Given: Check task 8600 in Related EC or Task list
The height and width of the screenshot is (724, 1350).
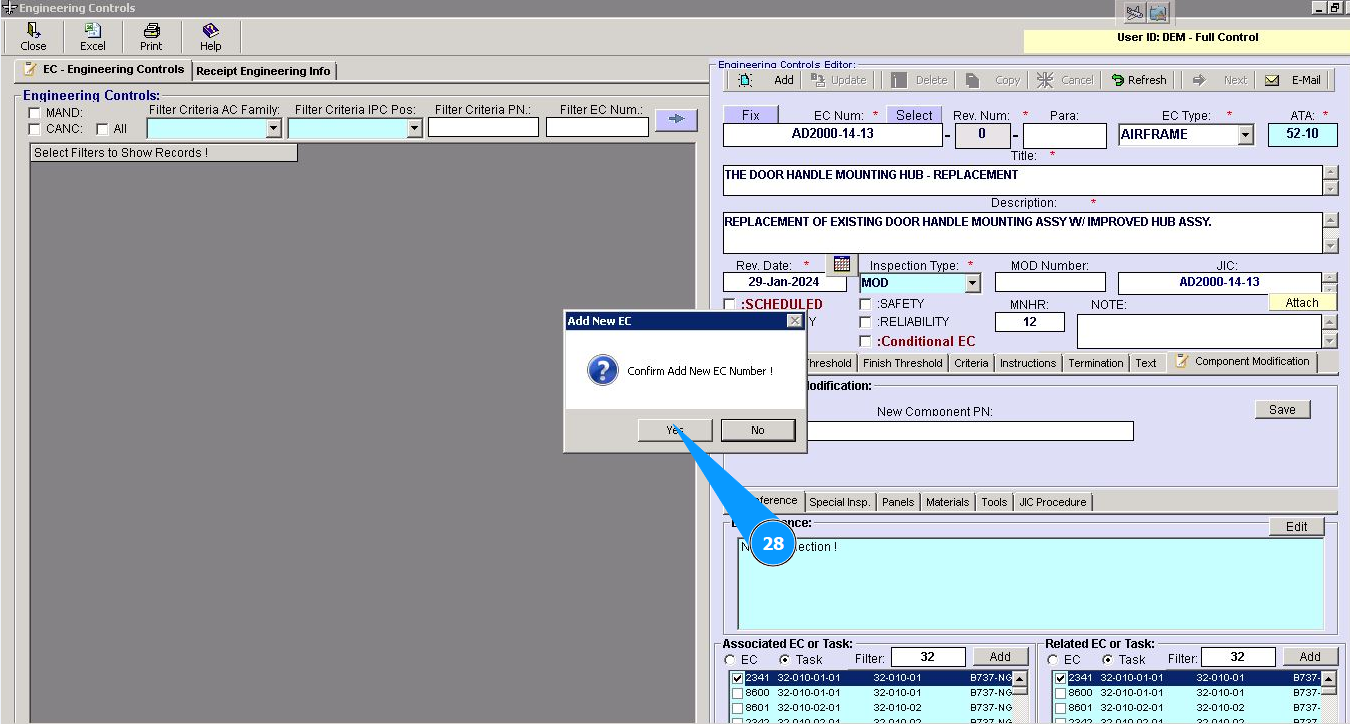Looking at the screenshot, I should (x=1061, y=693).
